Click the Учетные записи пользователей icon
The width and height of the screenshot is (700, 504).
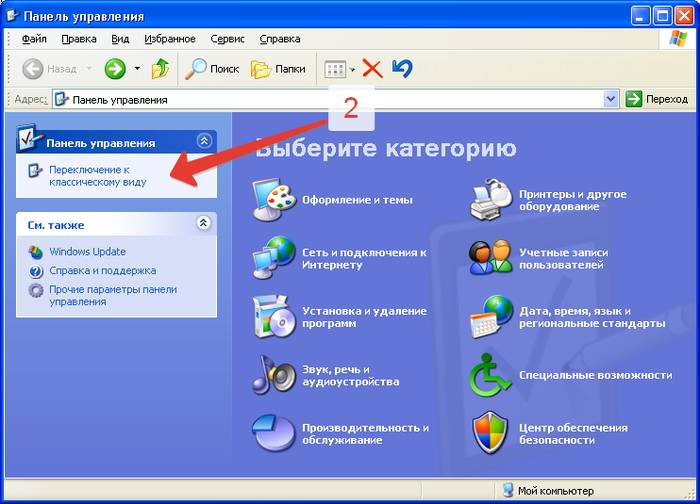(x=491, y=257)
